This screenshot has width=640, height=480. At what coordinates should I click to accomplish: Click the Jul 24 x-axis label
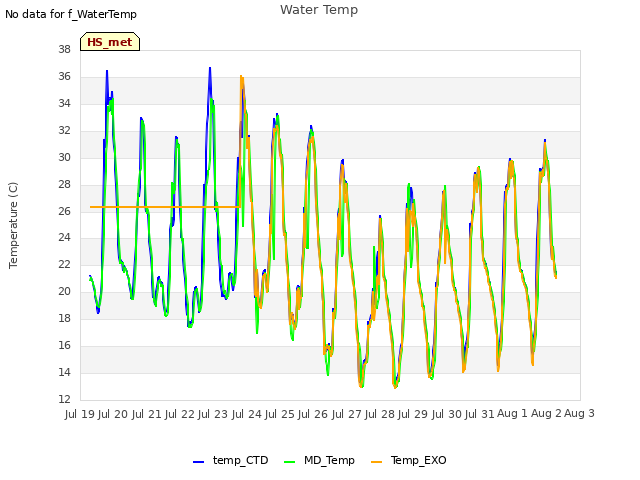click(x=247, y=414)
